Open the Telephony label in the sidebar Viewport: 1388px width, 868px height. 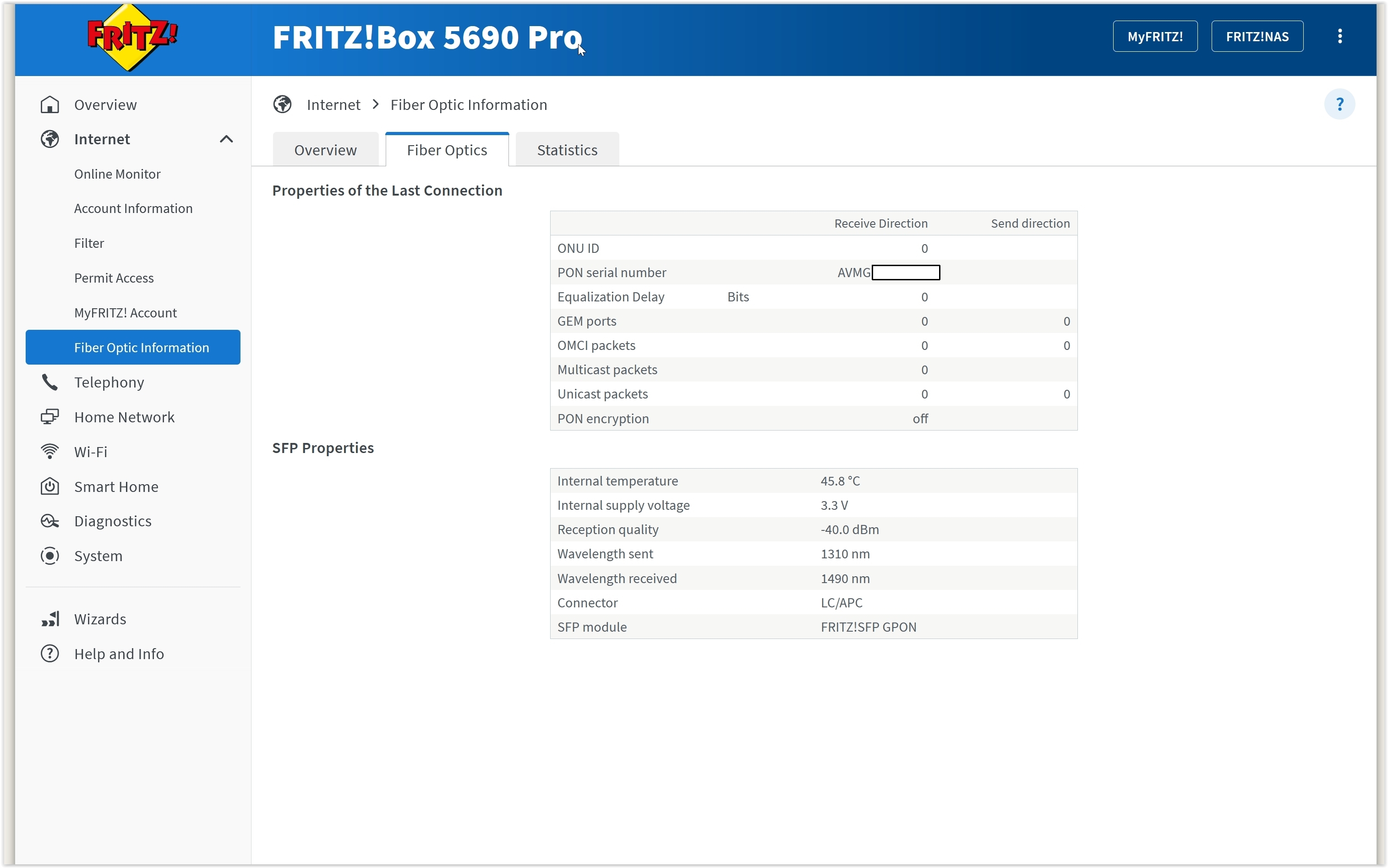(109, 382)
